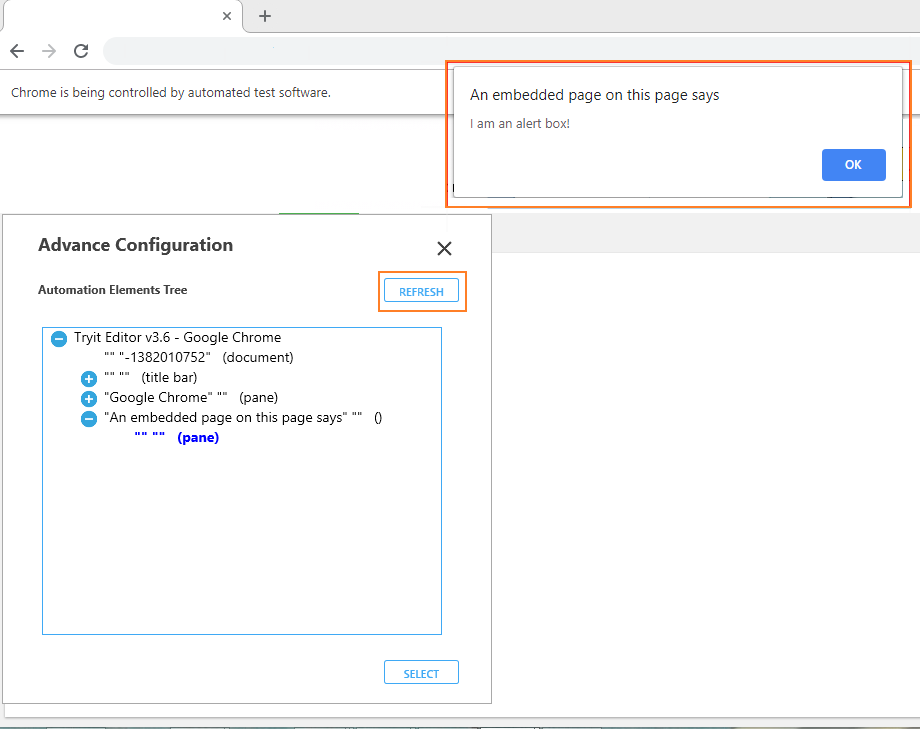Select "An embedded page on this page says" label
Image resolution: width=920 pixels, height=729 pixels.
[x=238, y=418]
